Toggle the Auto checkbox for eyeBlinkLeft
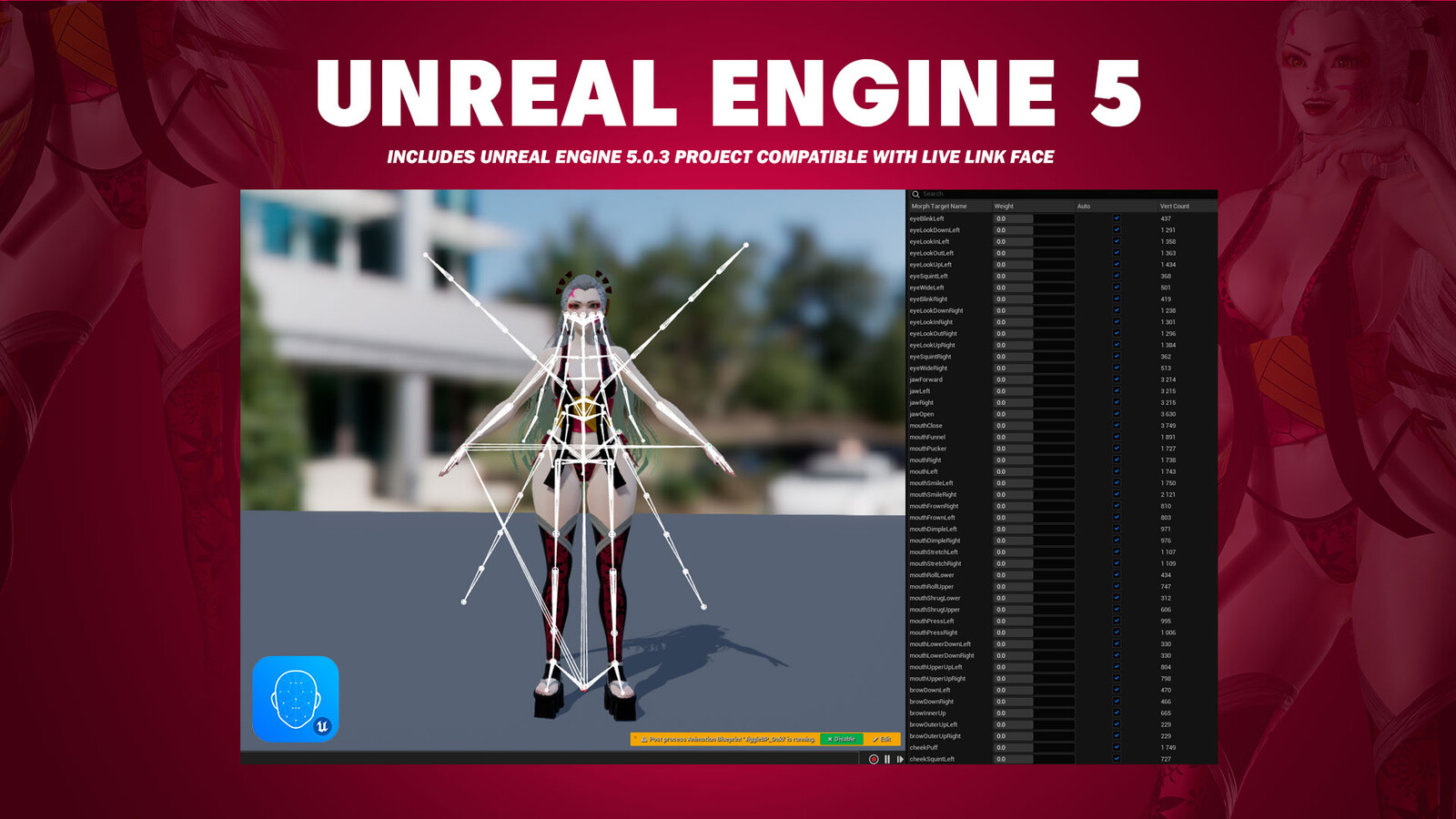 click(1117, 217)
